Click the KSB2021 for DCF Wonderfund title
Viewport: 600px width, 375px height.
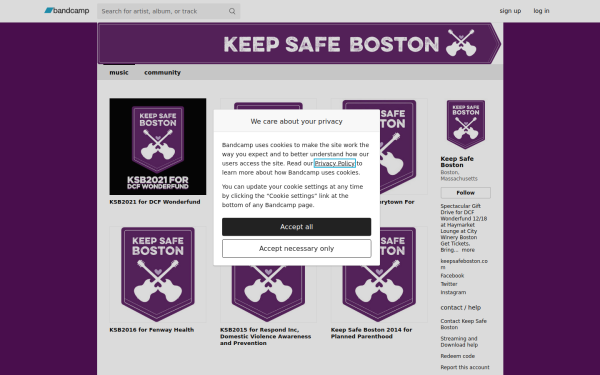[x=155, y=202]
